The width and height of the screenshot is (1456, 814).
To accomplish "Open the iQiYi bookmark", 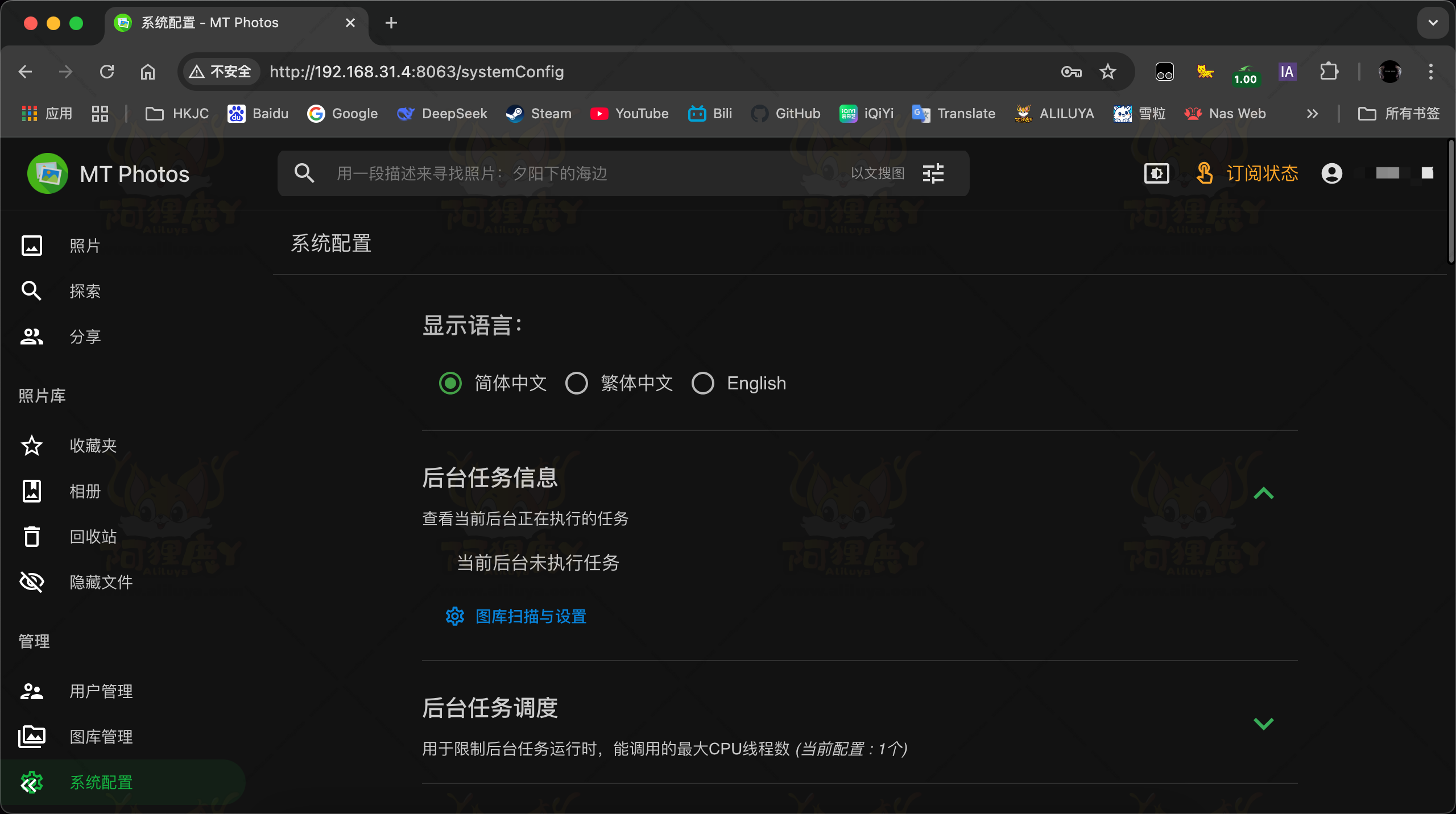I will [867, 114].
